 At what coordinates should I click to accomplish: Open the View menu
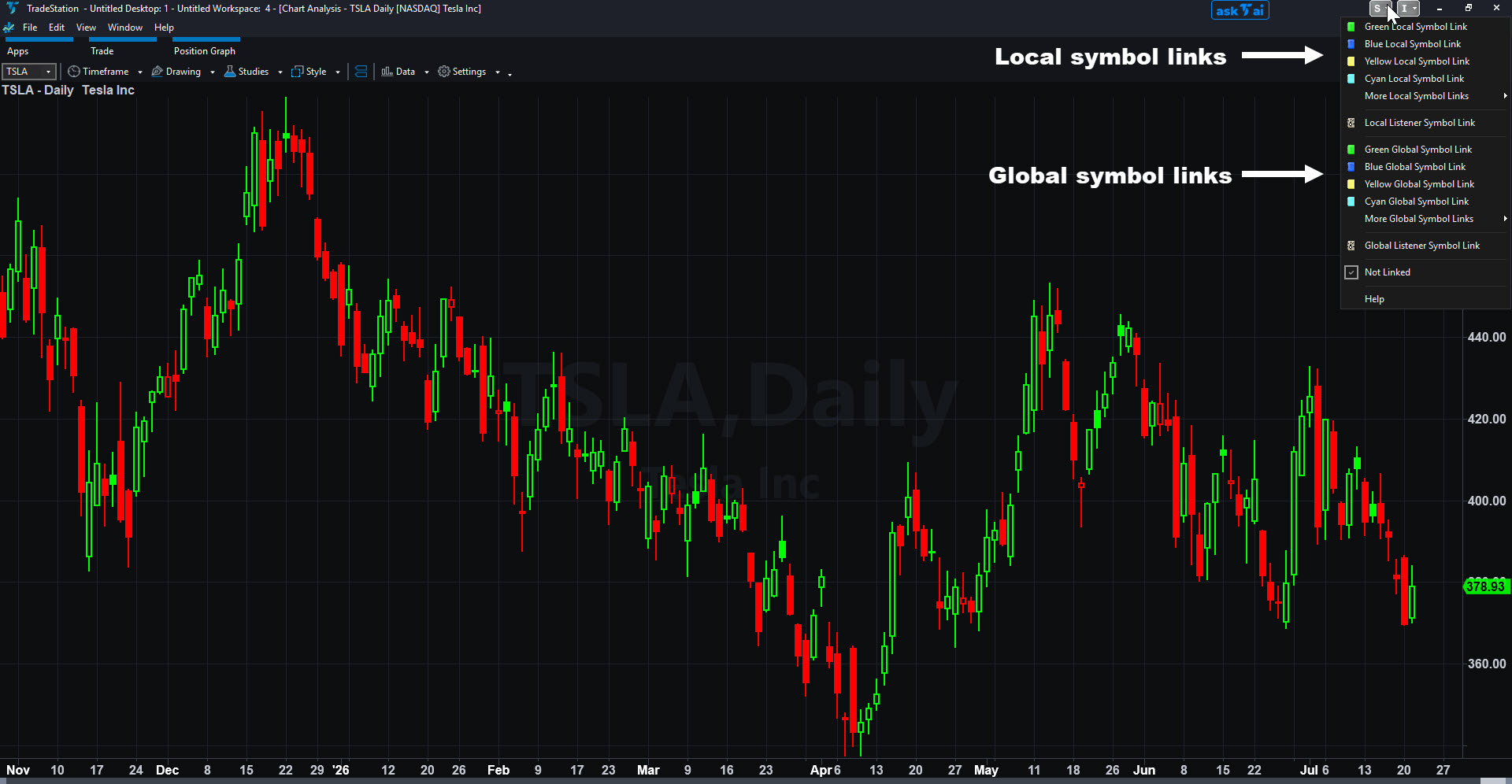(x=86, y=28)
